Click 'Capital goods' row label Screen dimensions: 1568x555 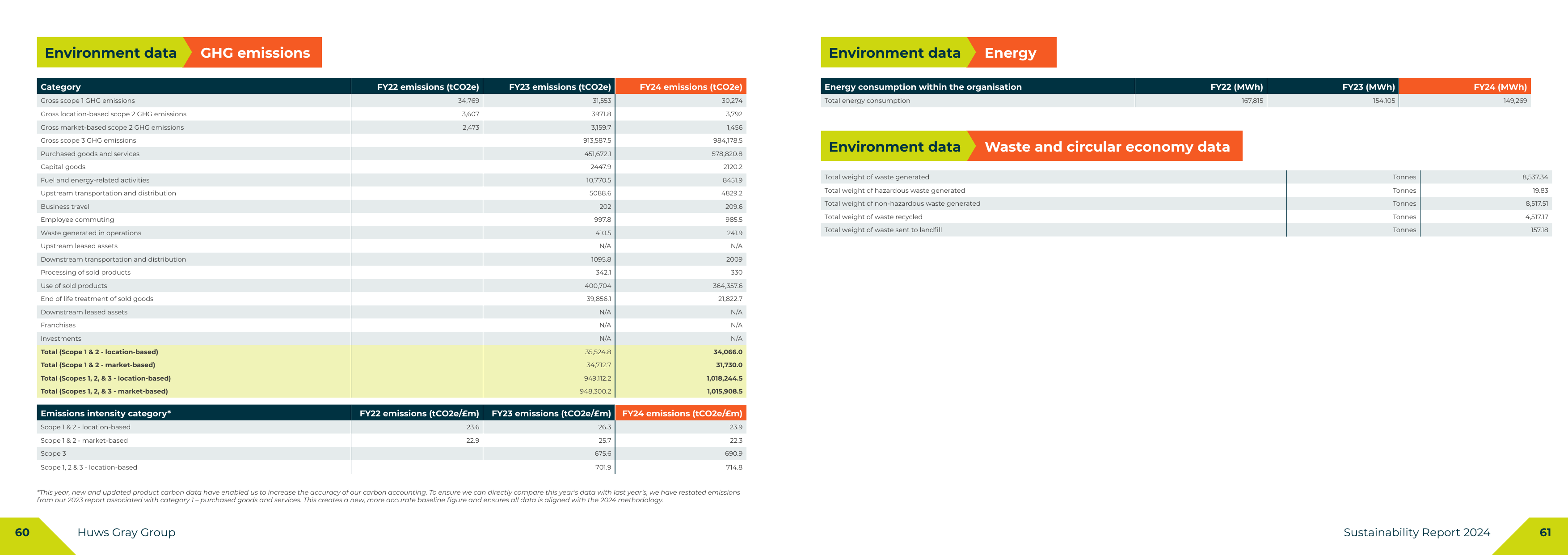coord(63,167)
